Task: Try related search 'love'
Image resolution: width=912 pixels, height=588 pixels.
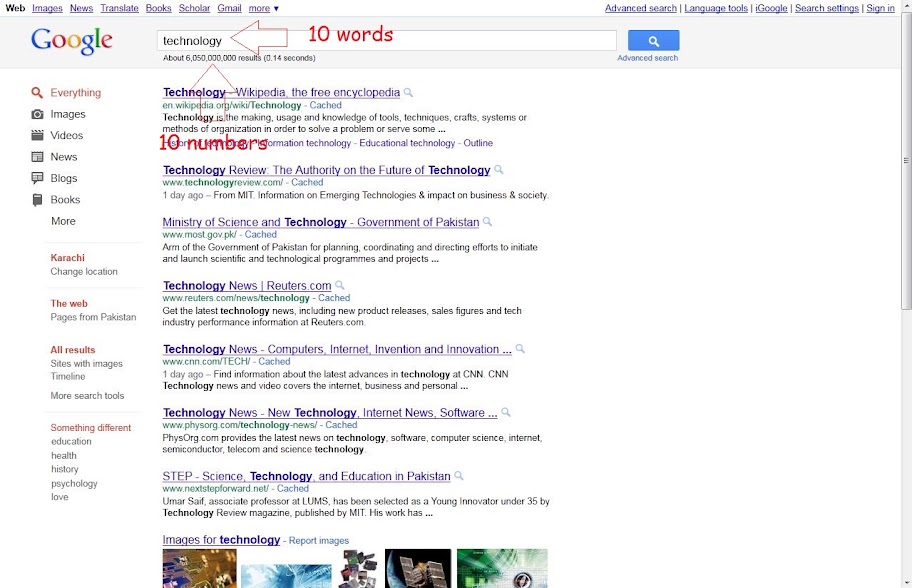Action: click(x=59, y=497)
